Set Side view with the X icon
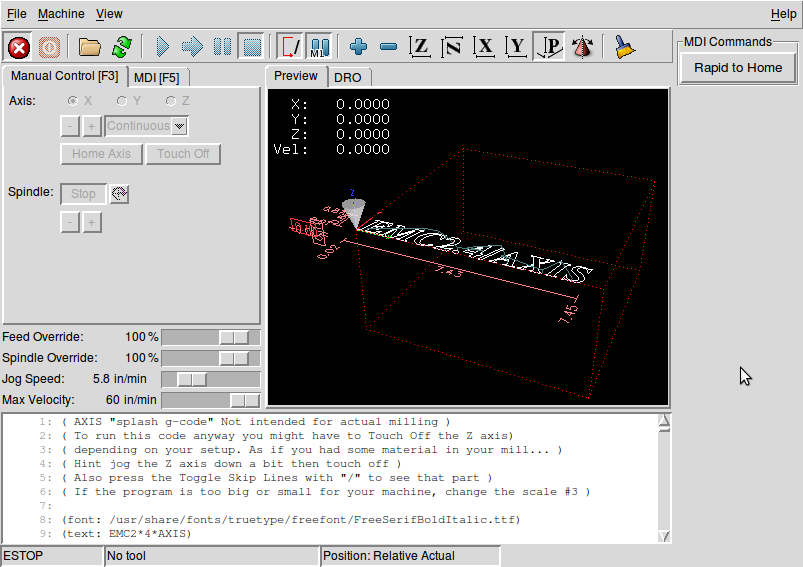The height and width of the screenshot is (567, 803). (x=484, y=47)
